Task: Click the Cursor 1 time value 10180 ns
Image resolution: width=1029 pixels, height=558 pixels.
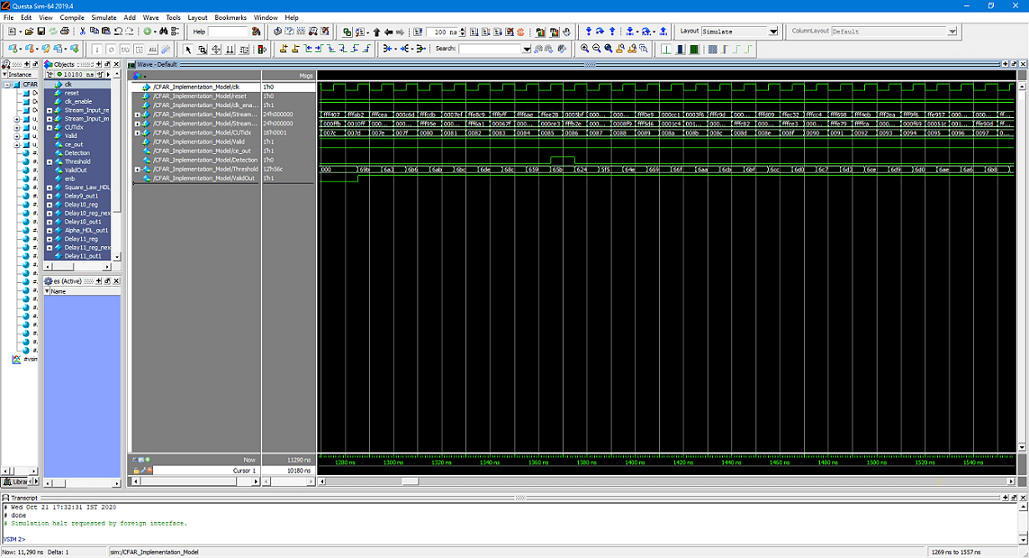Action: (x=299, y=471)
